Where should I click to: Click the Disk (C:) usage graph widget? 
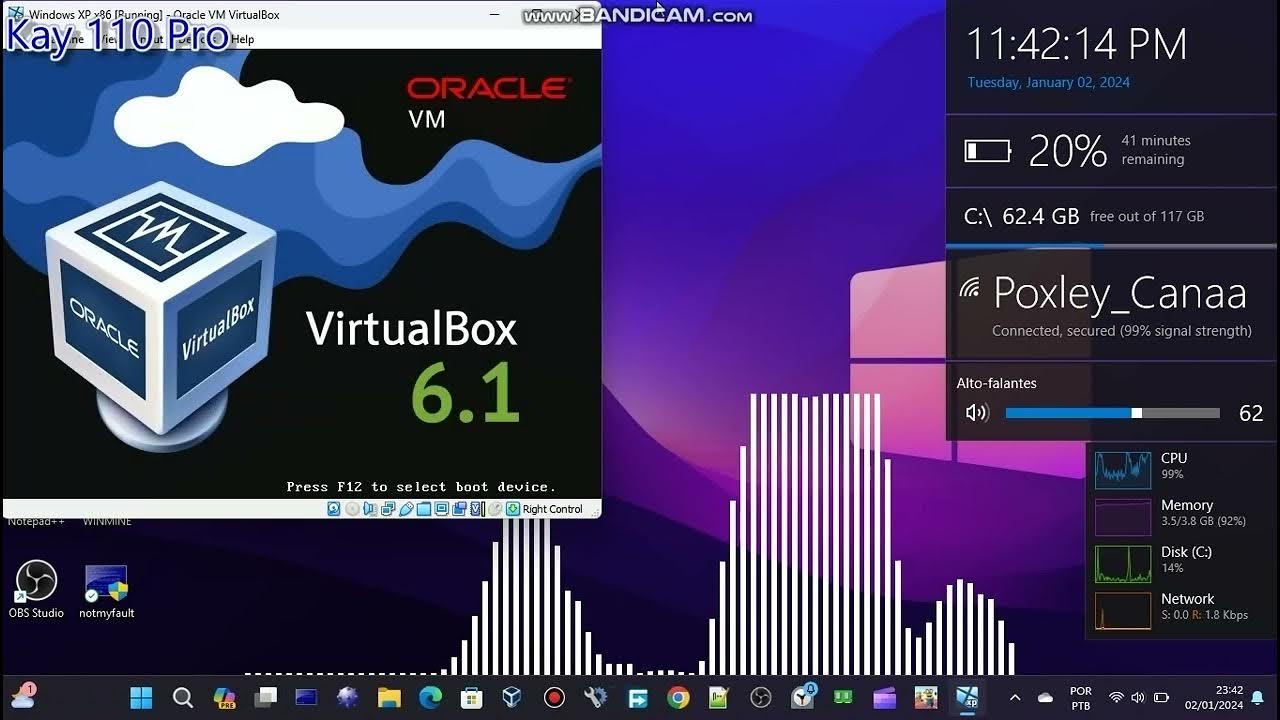1123,564
